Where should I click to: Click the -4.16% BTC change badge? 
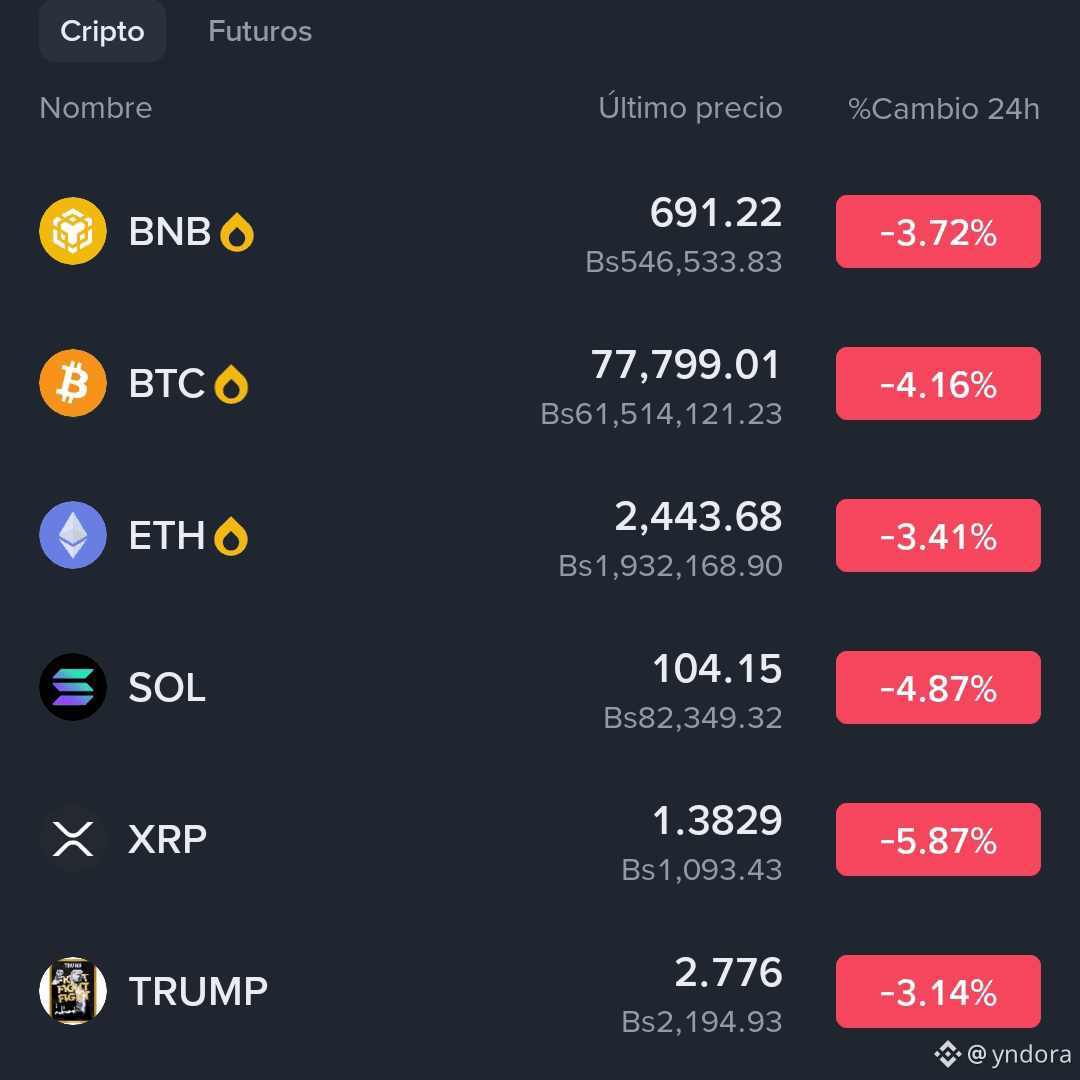click(938, 384)
